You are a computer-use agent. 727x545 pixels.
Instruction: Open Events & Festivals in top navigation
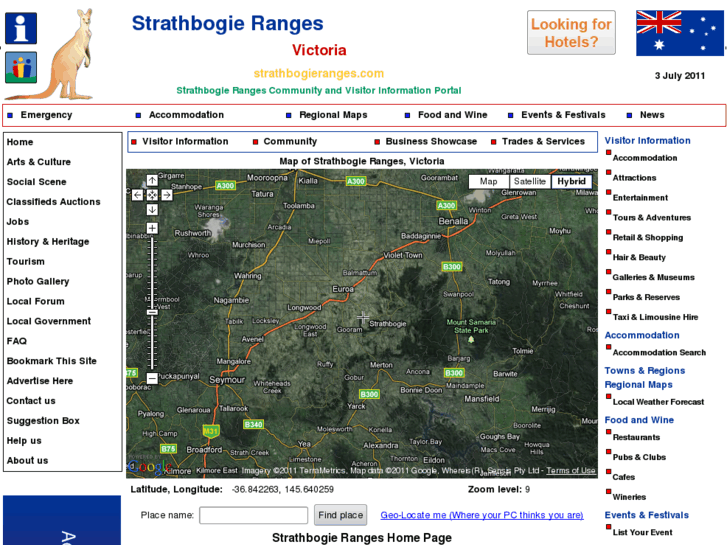pyautogui.click(x=563, y=115)
